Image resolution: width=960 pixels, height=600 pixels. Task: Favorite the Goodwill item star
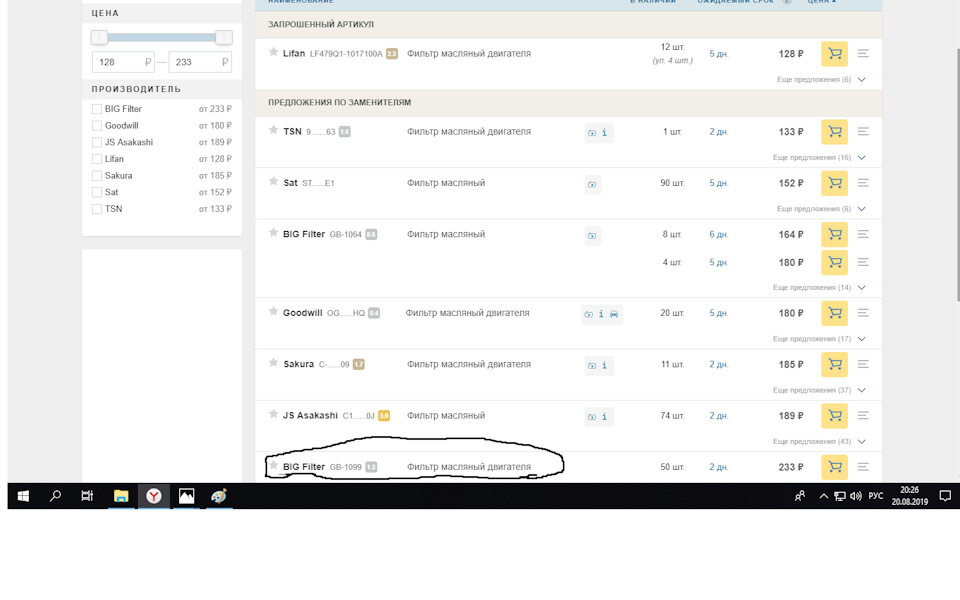(274, 311)
